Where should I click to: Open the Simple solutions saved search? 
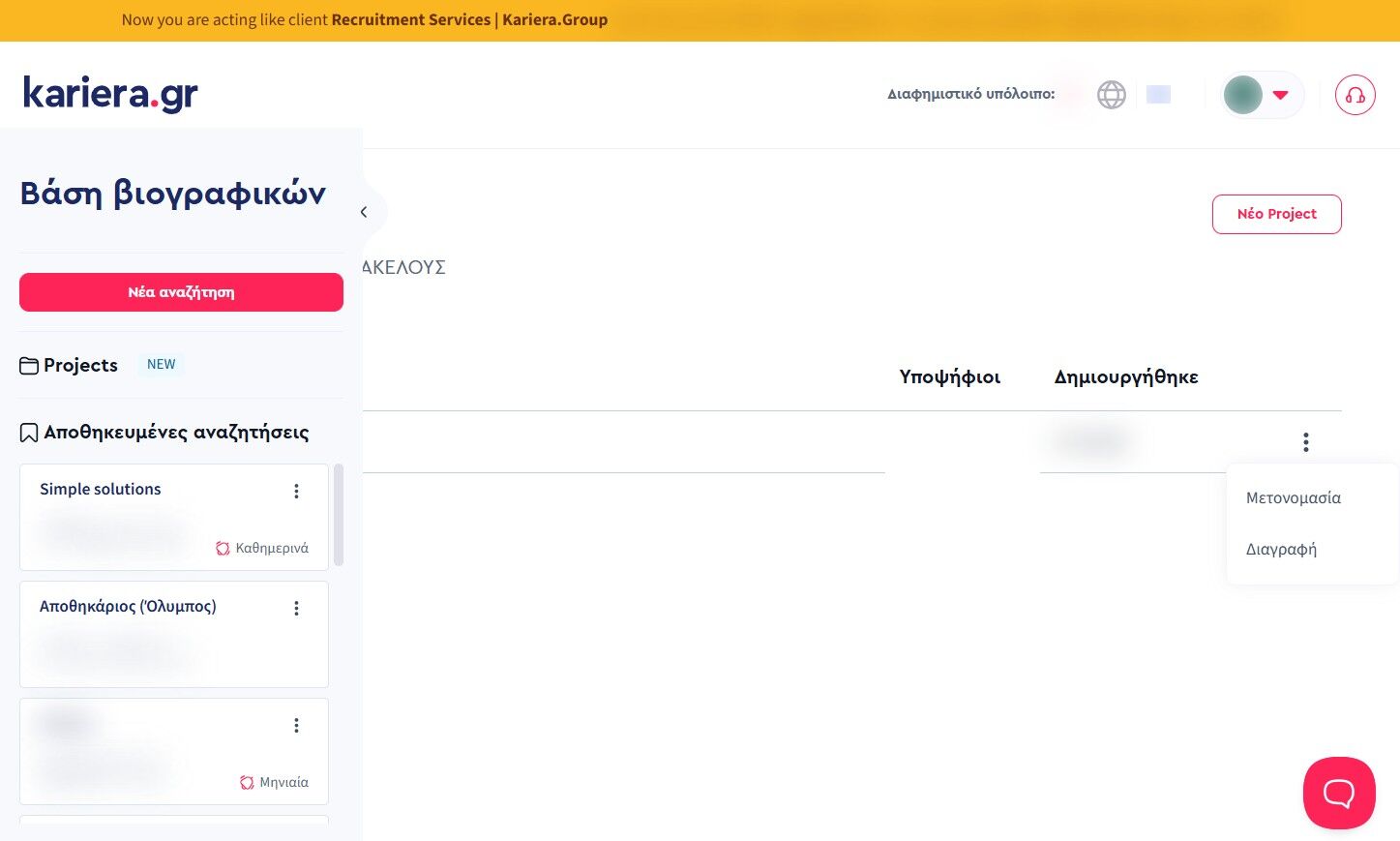coord(101,489)
